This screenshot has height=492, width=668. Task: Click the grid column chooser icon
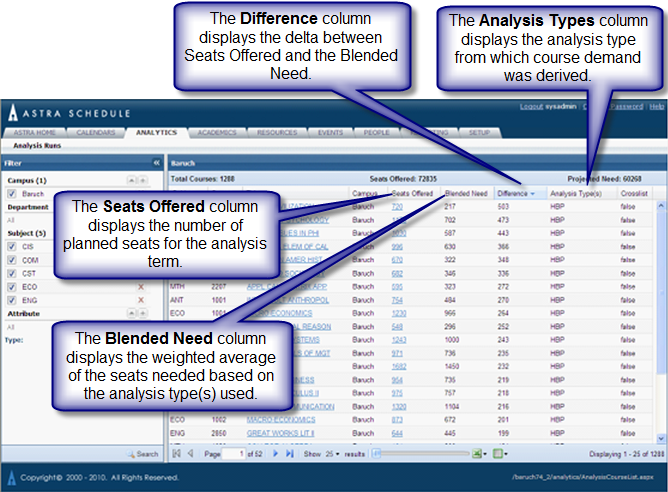tap(497, 454)
